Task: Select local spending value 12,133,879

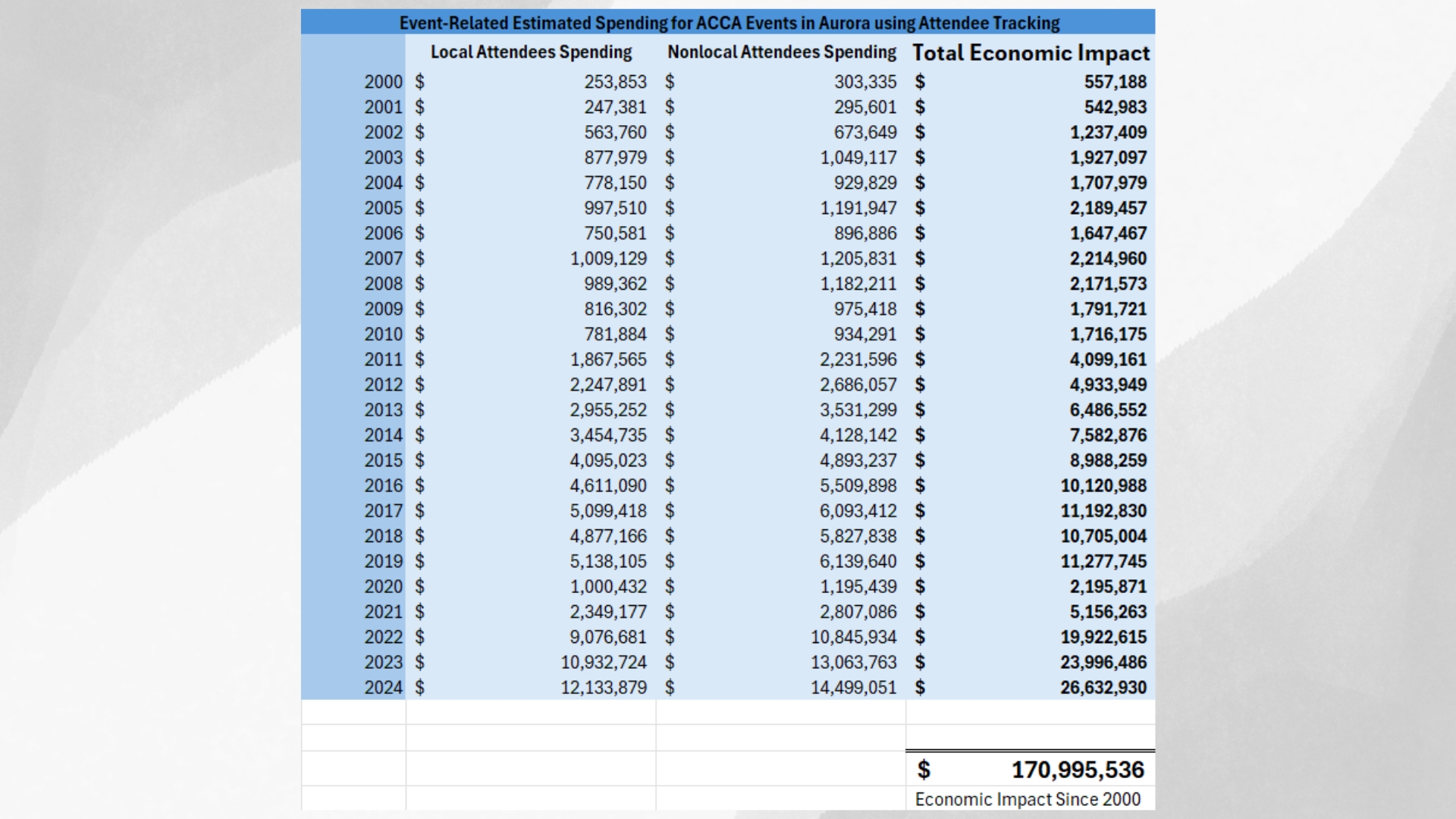Action: pyautogui.click(x=604, y=687)
